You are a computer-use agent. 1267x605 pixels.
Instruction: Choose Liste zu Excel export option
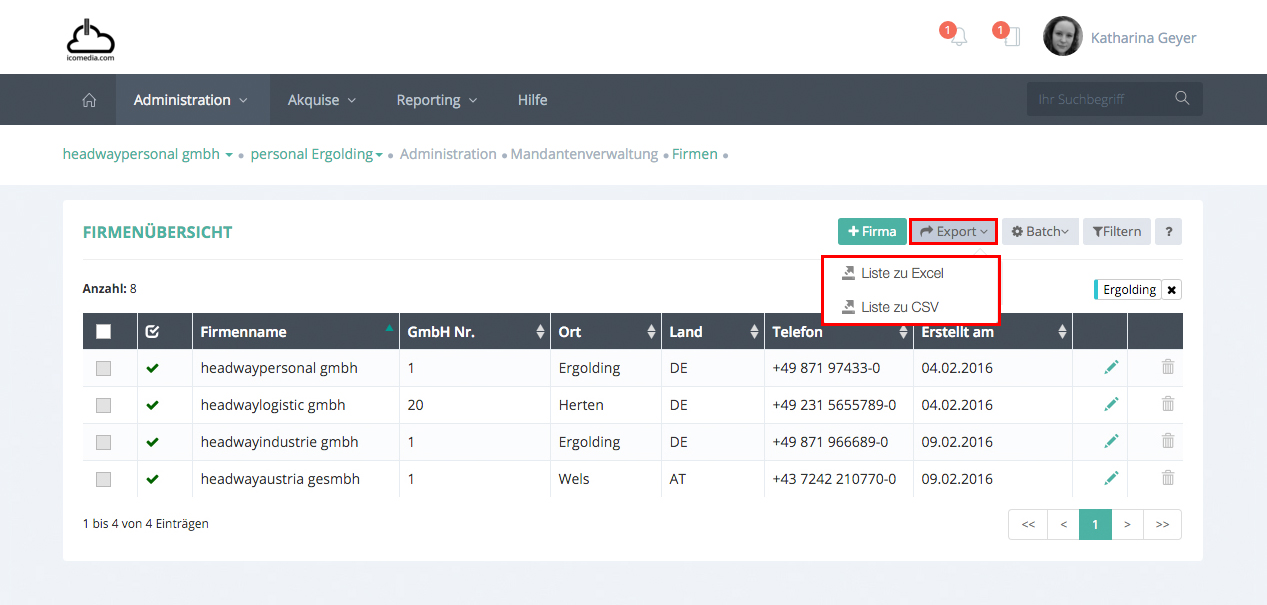click(x=901, y=273)
